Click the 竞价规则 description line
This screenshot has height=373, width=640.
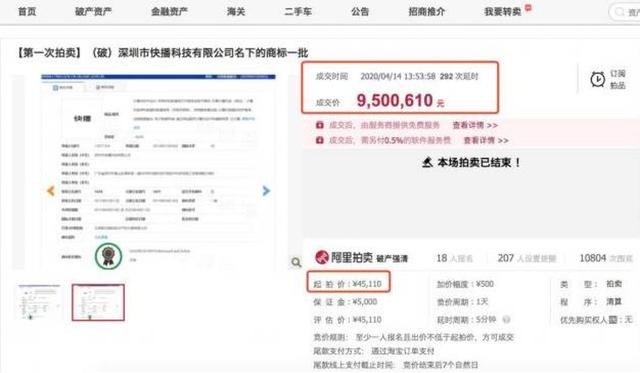413,337
